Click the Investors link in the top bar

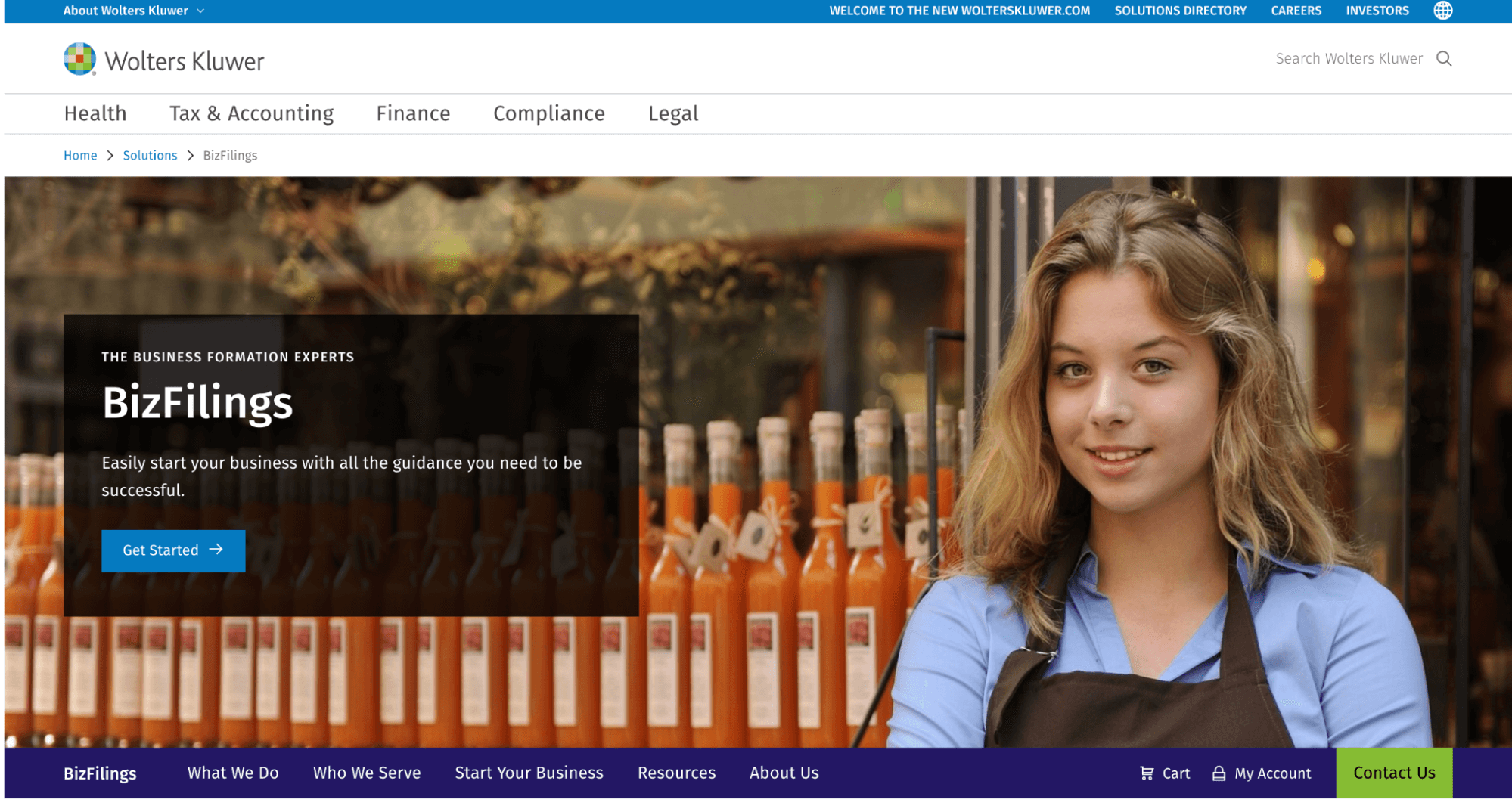click(x=1377, y=11)
